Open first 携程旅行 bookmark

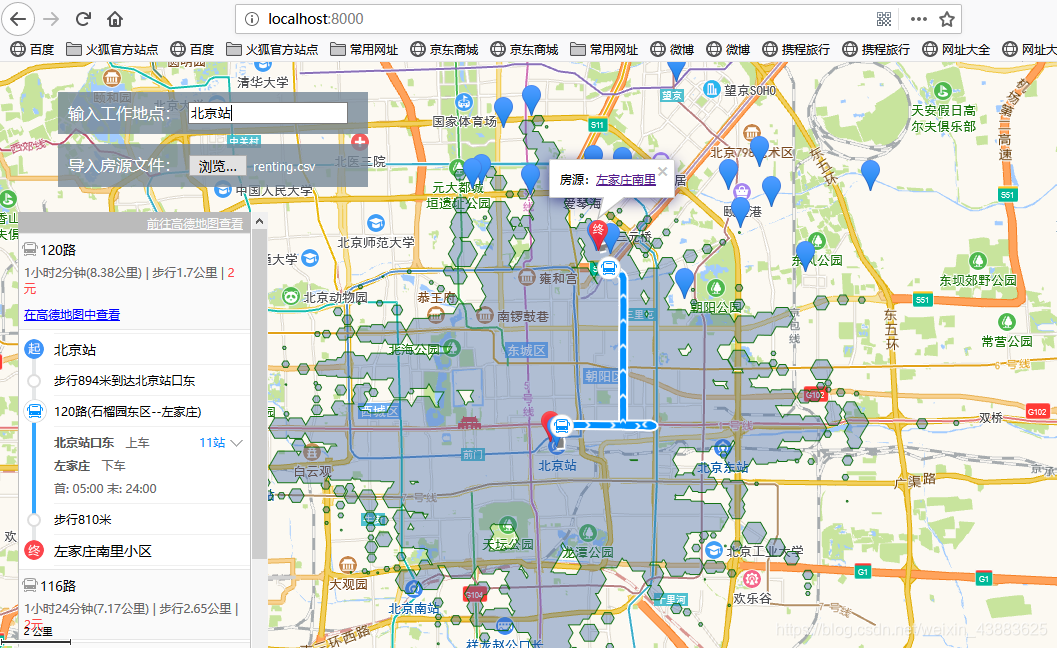[x=796, y=49]
